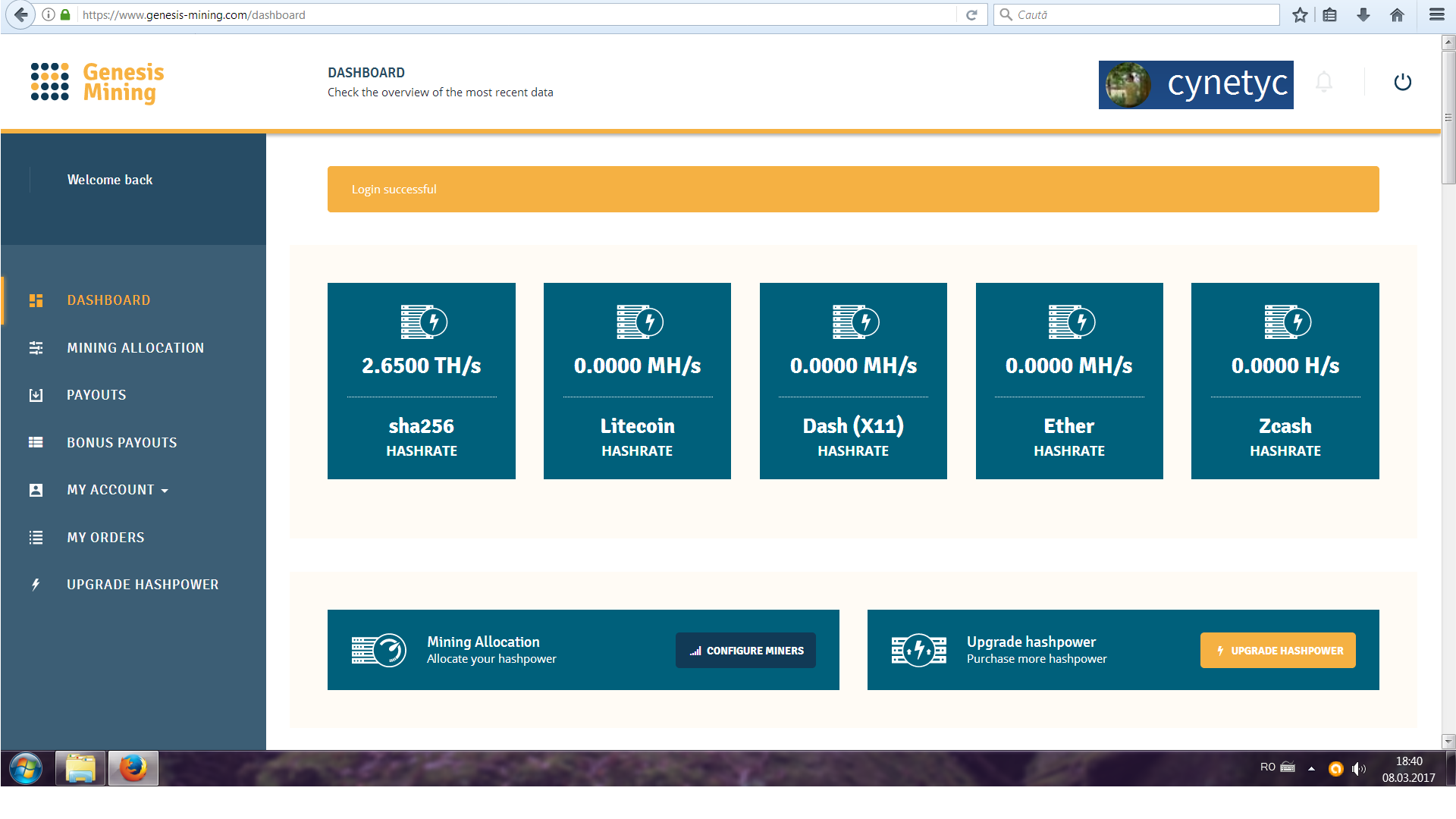Go back with browser back arrow

coord(20,14)
